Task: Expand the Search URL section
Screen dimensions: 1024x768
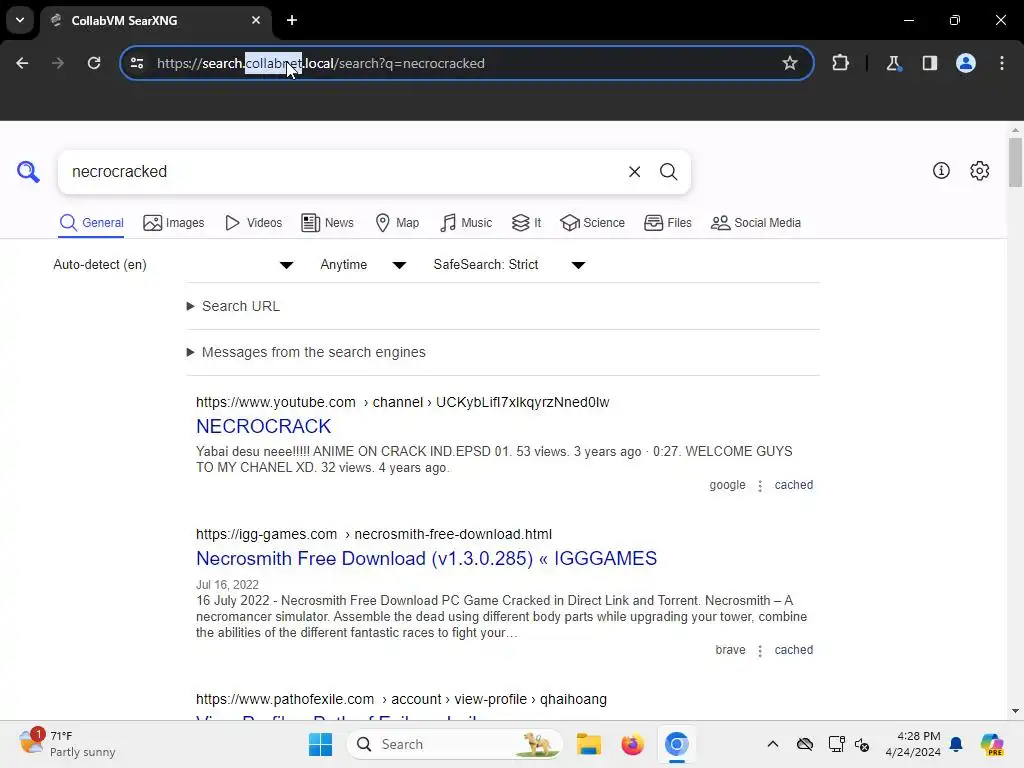Action: coord(233,306)
